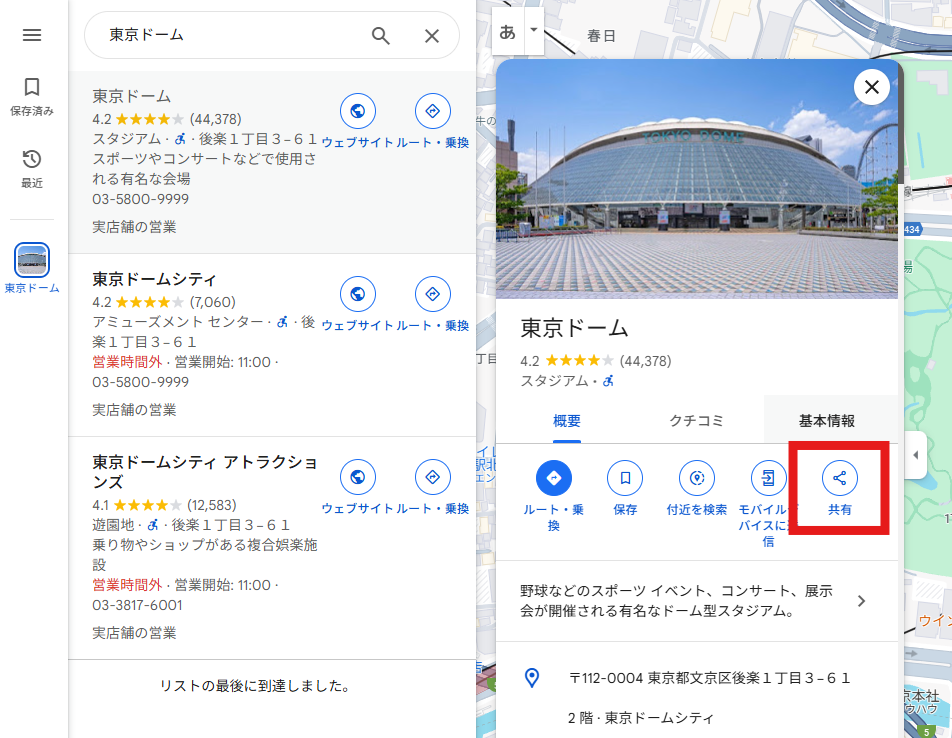Open the recent (最近) history item
Image resolution: width=952 pixels, height=738 pixels.
pos(32,169)
